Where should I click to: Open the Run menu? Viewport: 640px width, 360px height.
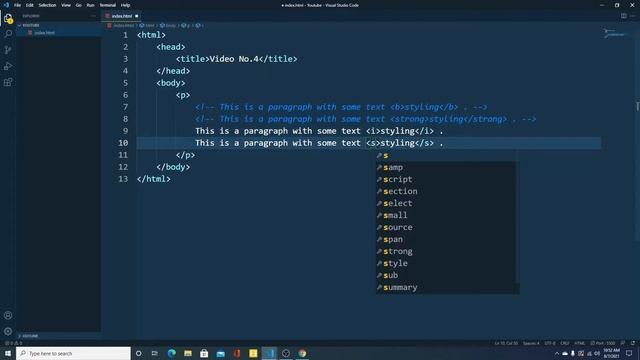click(91, 5)
